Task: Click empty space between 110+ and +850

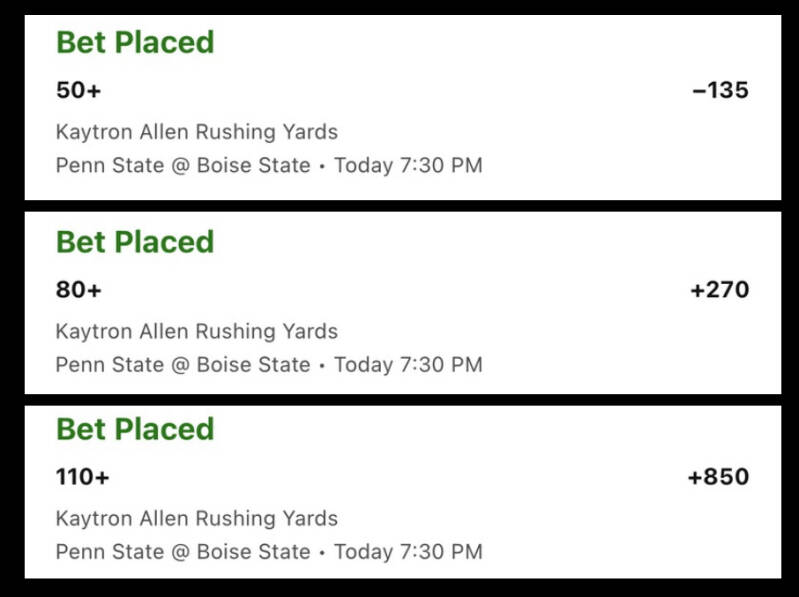Action: click(400, 478)
